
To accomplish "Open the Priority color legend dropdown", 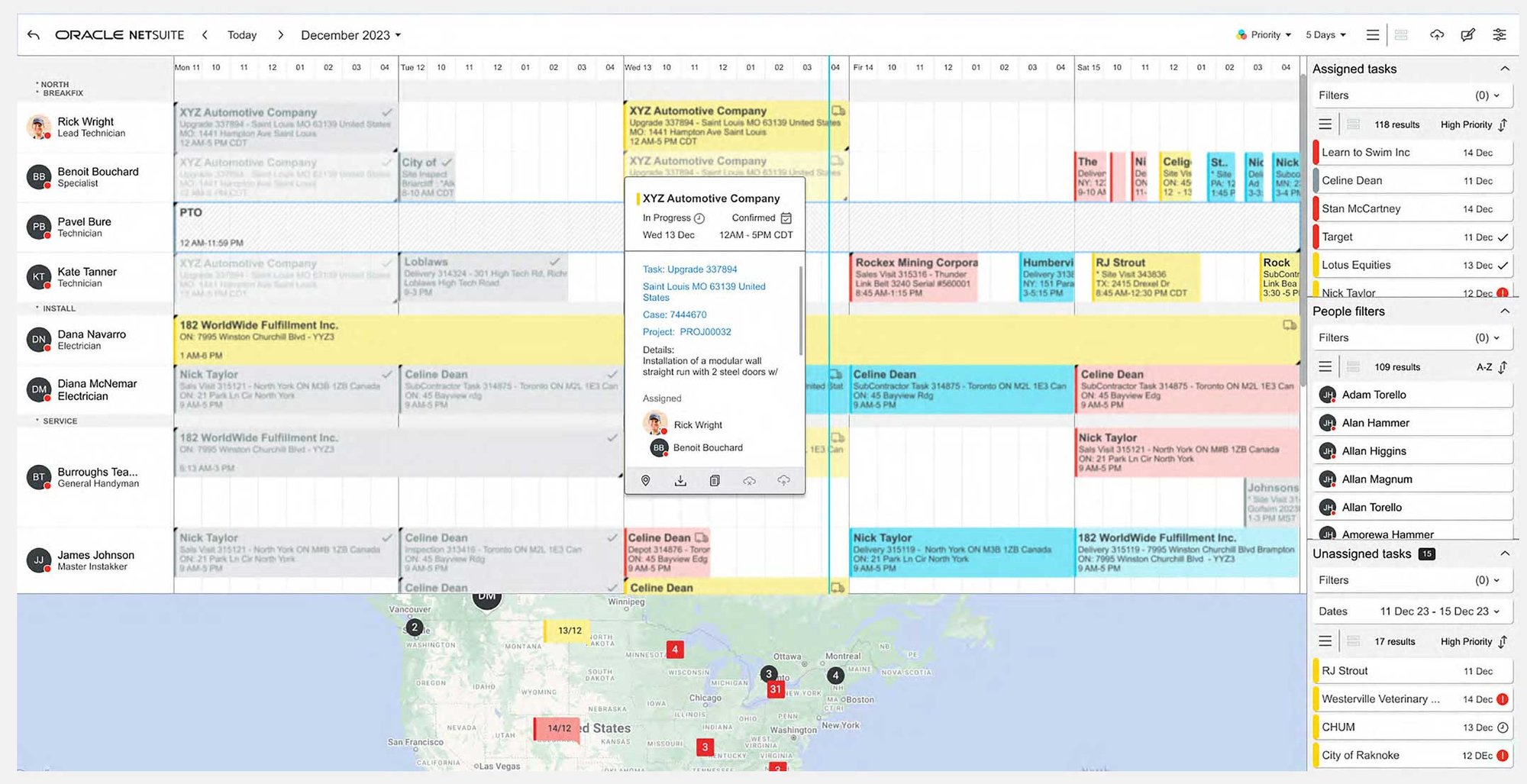I will click(1264, 35).
